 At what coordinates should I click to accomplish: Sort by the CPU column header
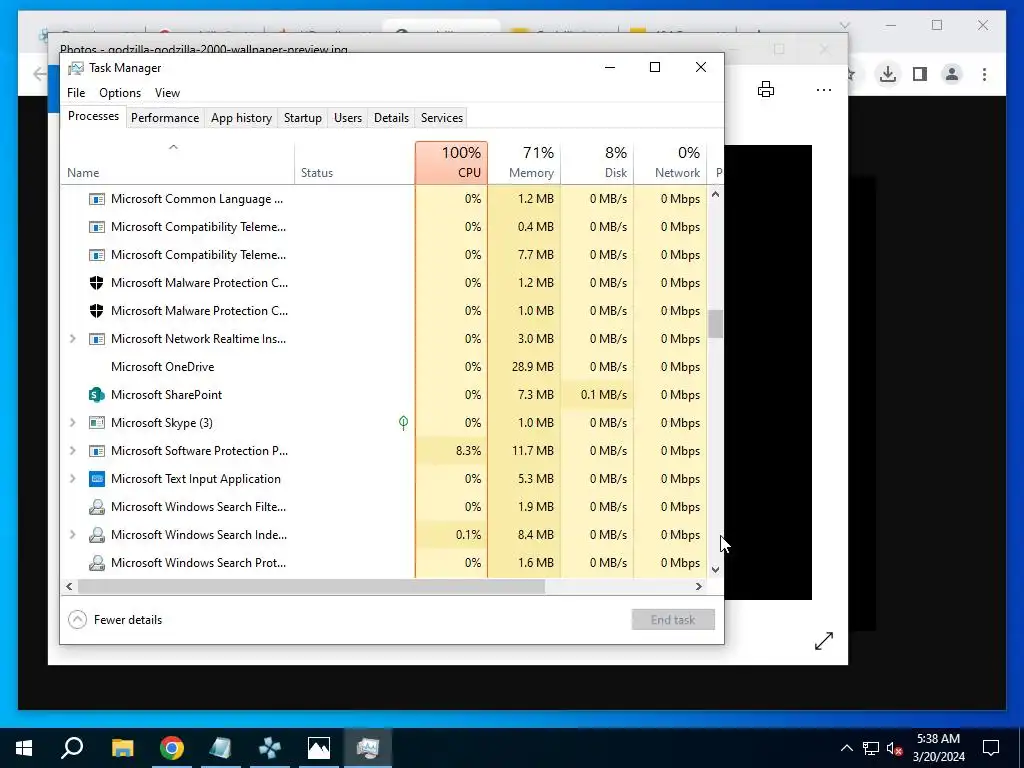tap(451, 163)
